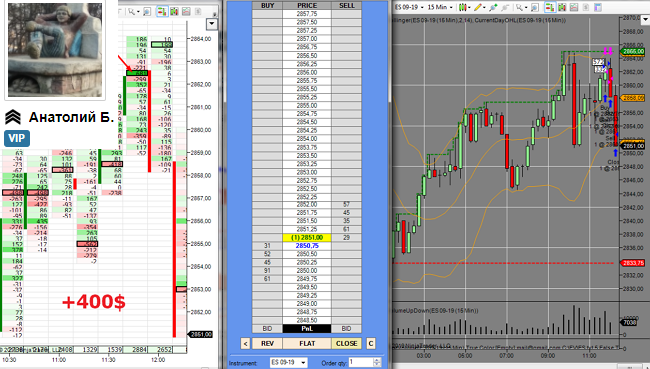The height and width of the screenshot is (369, 650).
Task: Open the ES 09-19 instrument dropdown on chart
Action: pyautogui.click(x=410, y=7)
